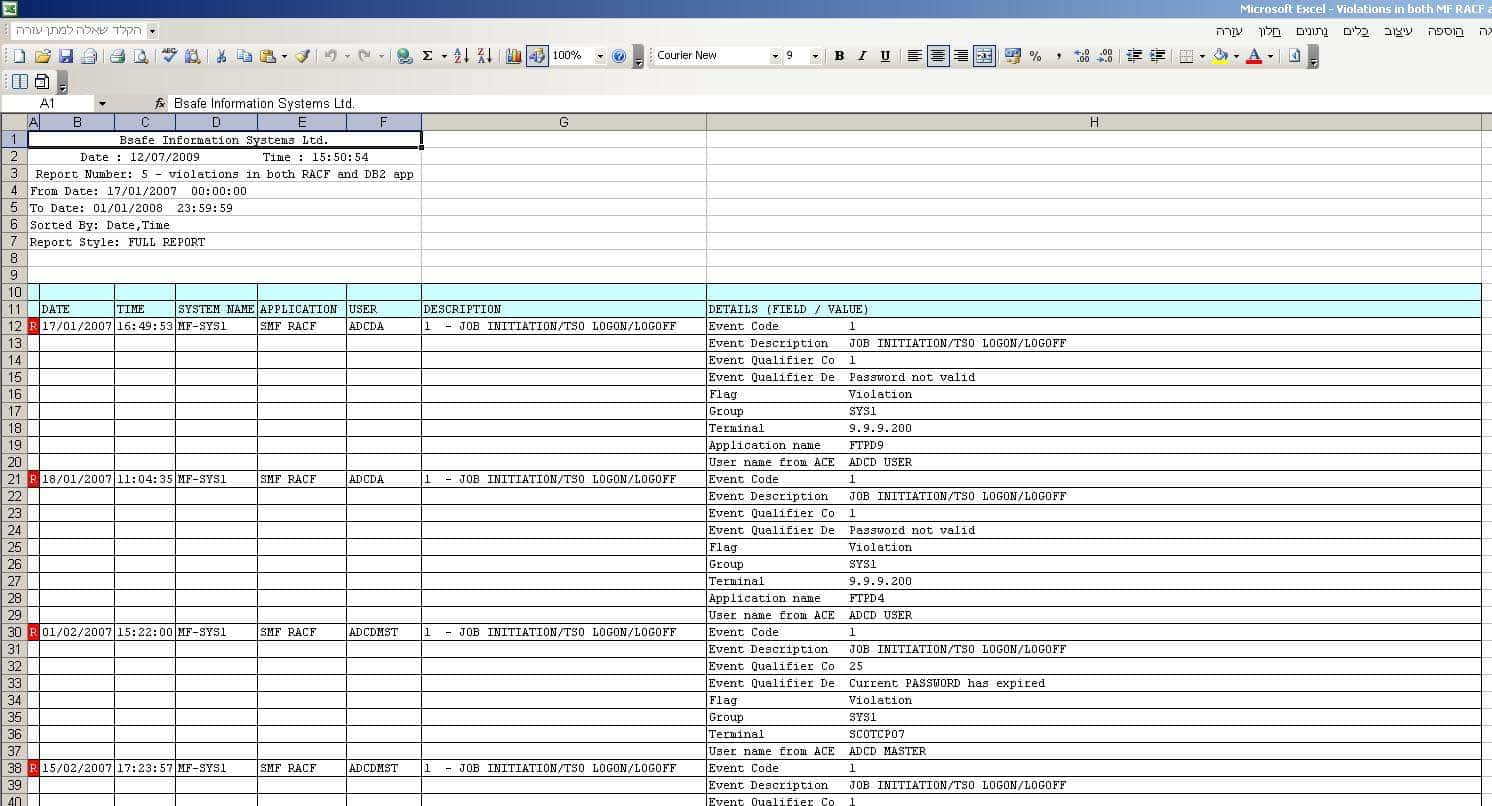Click the font color red A swatch
The width and height of the screenshot is (1492, 806).
point(1254,56)
